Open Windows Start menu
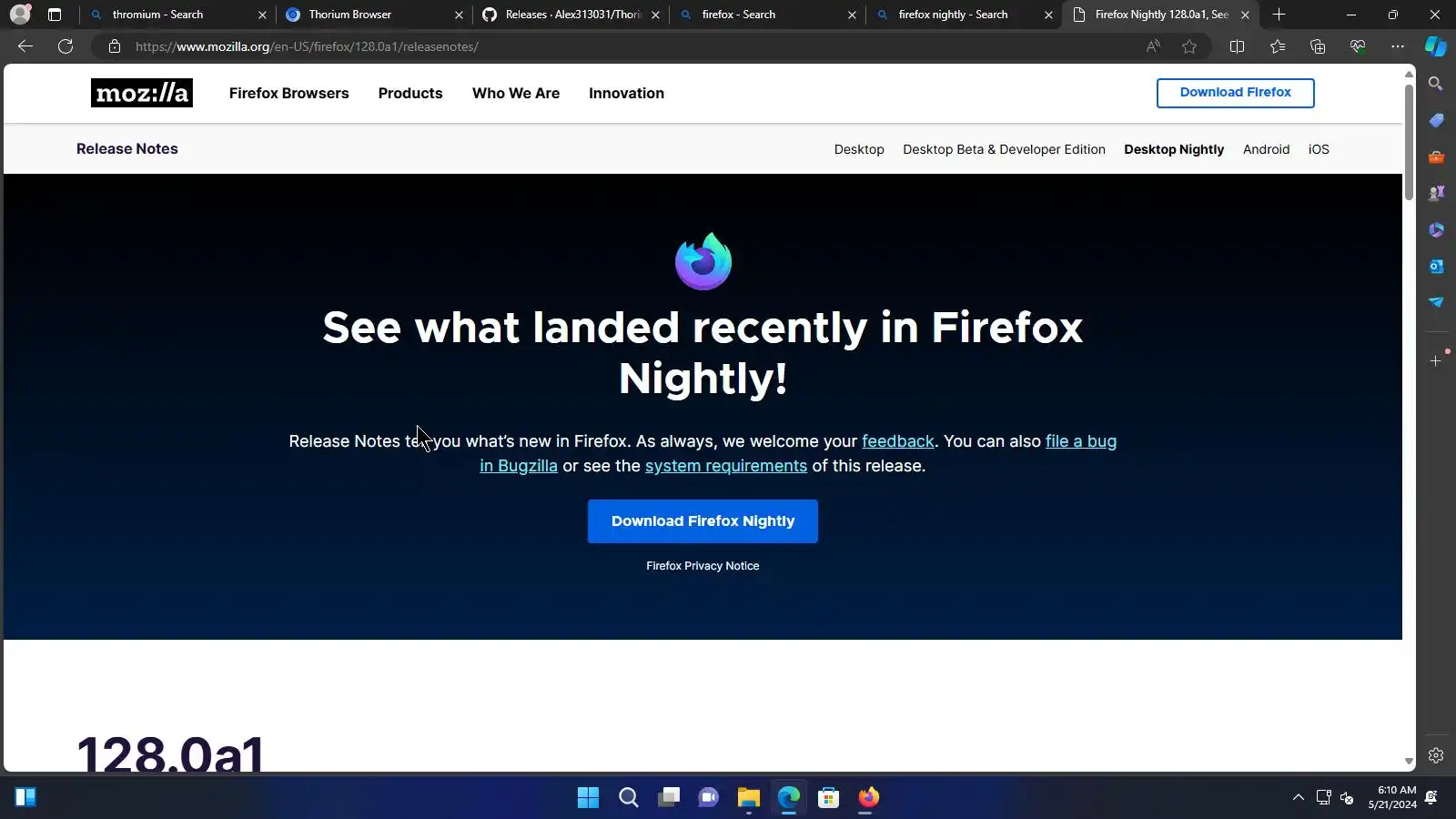This screenshot has height=819, width=1456. [589, 798]
